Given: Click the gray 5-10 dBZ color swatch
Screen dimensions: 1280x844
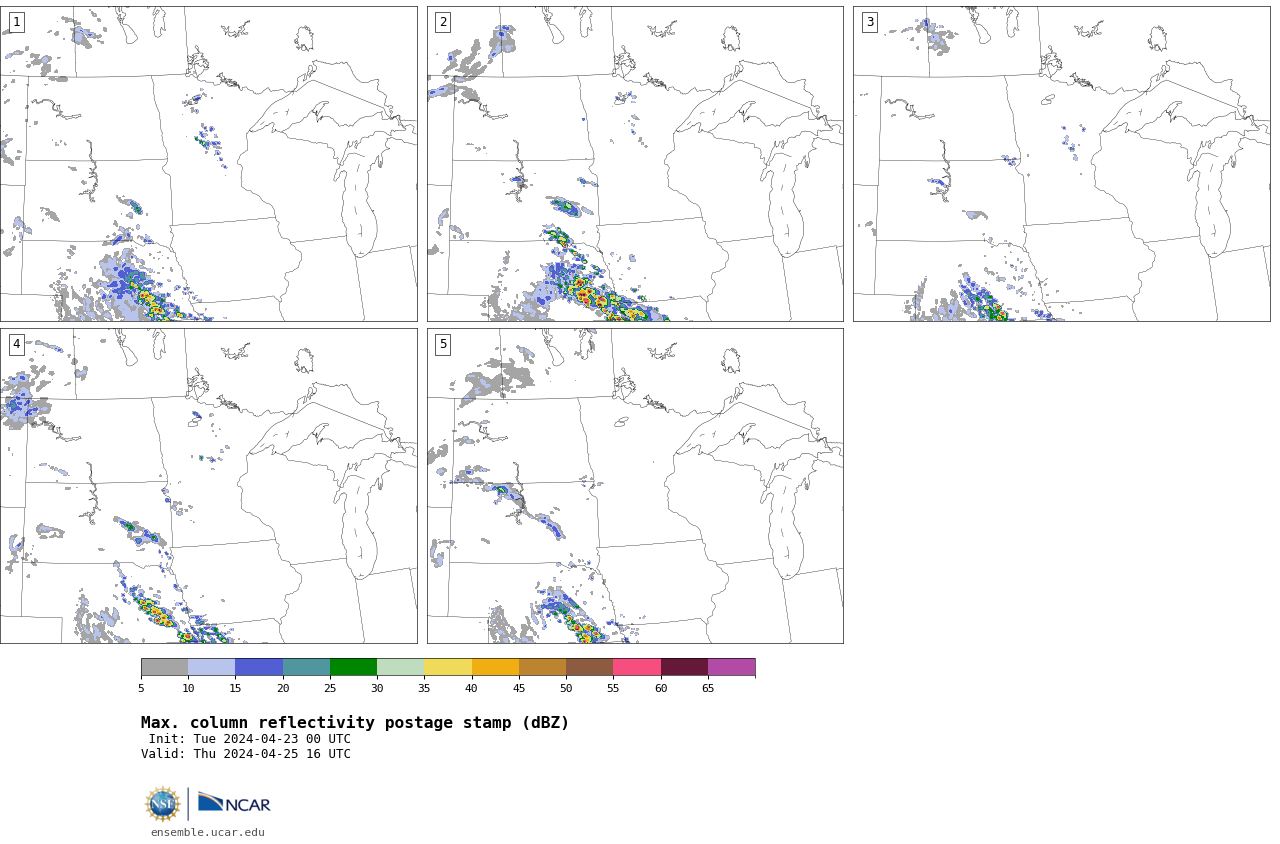Looking at the screenshot, I should [x=164, y=667].
